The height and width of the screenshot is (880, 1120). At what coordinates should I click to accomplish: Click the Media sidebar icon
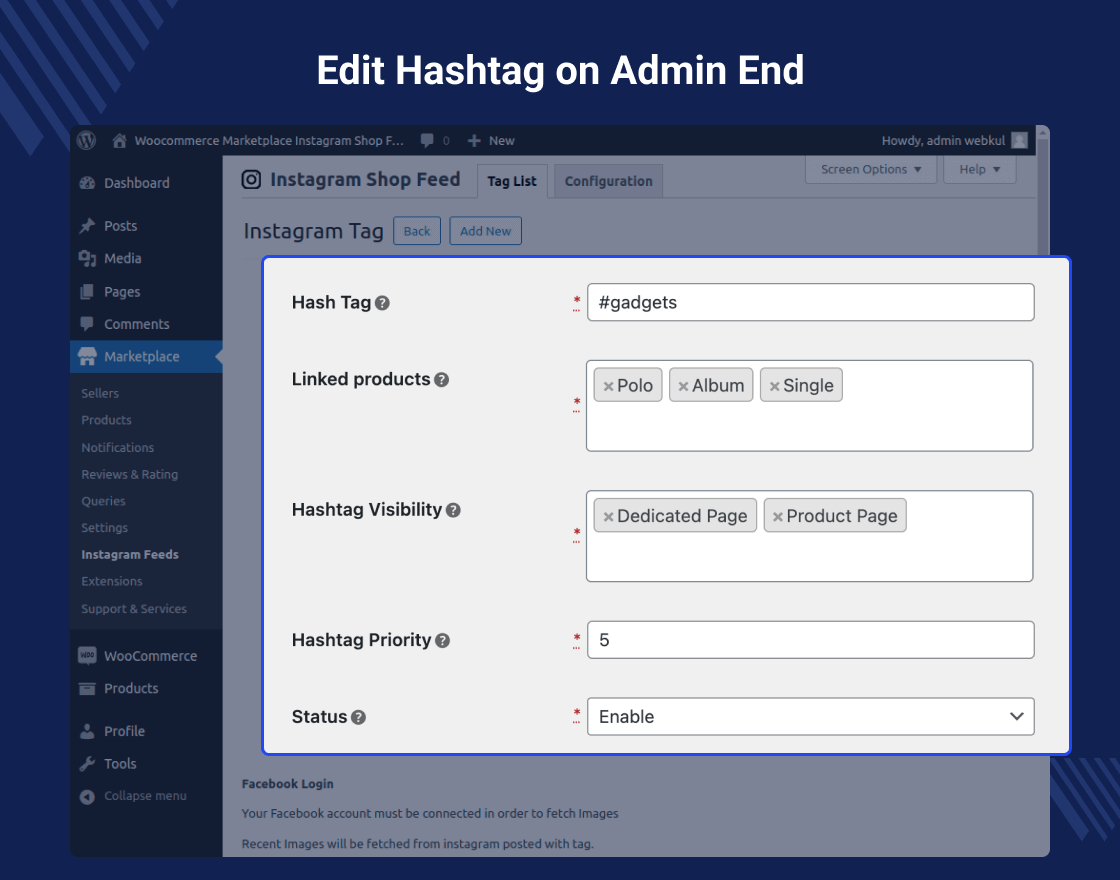pos(87,259)
